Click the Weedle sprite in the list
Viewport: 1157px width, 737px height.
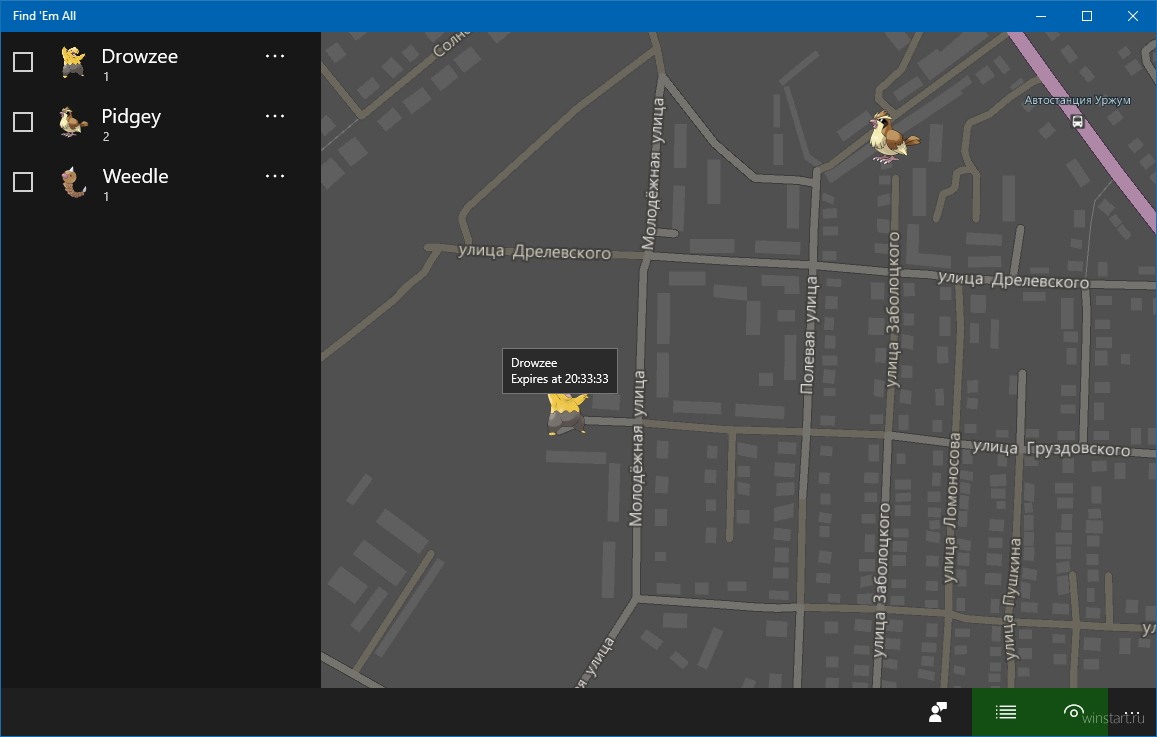(73, 182)
